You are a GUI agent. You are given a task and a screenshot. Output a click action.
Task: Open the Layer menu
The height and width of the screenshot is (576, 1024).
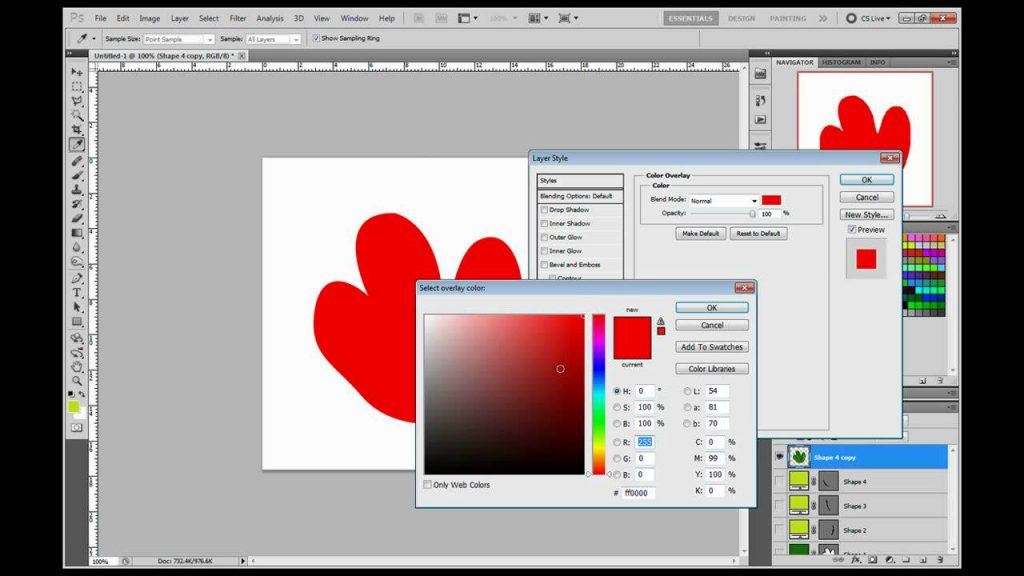coord(180,18)
